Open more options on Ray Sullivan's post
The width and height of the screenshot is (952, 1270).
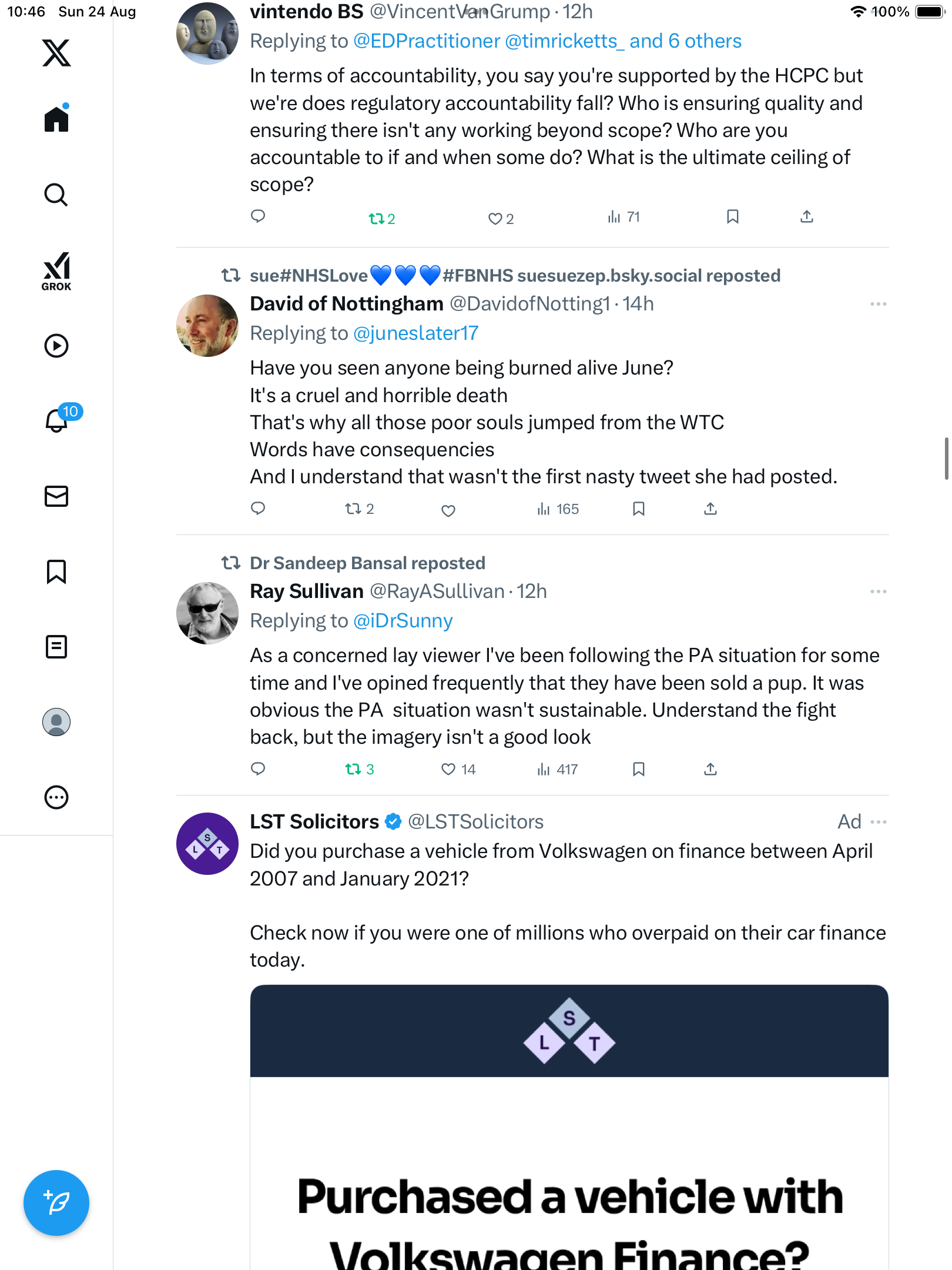tap(878, 591)
